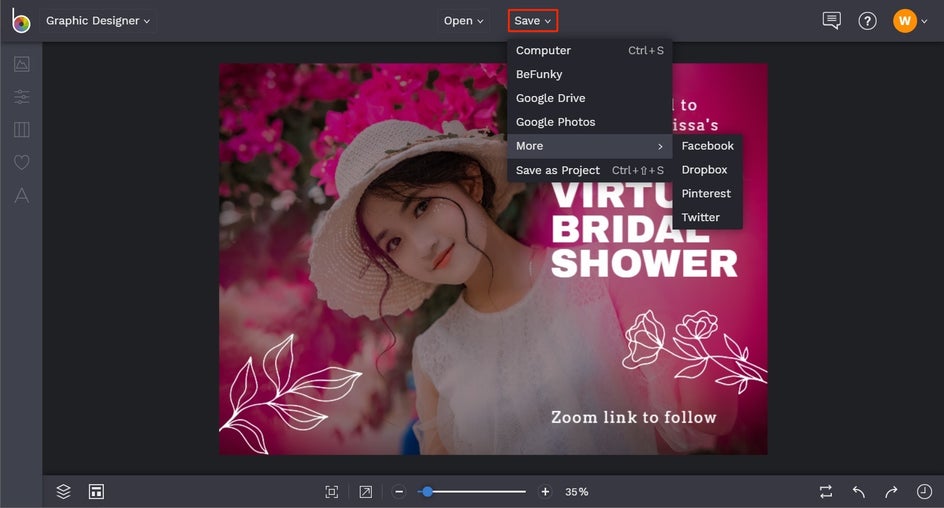Expand the Graphic Designer mode dropdown
This screenshot has width=944, height=508.
click(98, 21)
